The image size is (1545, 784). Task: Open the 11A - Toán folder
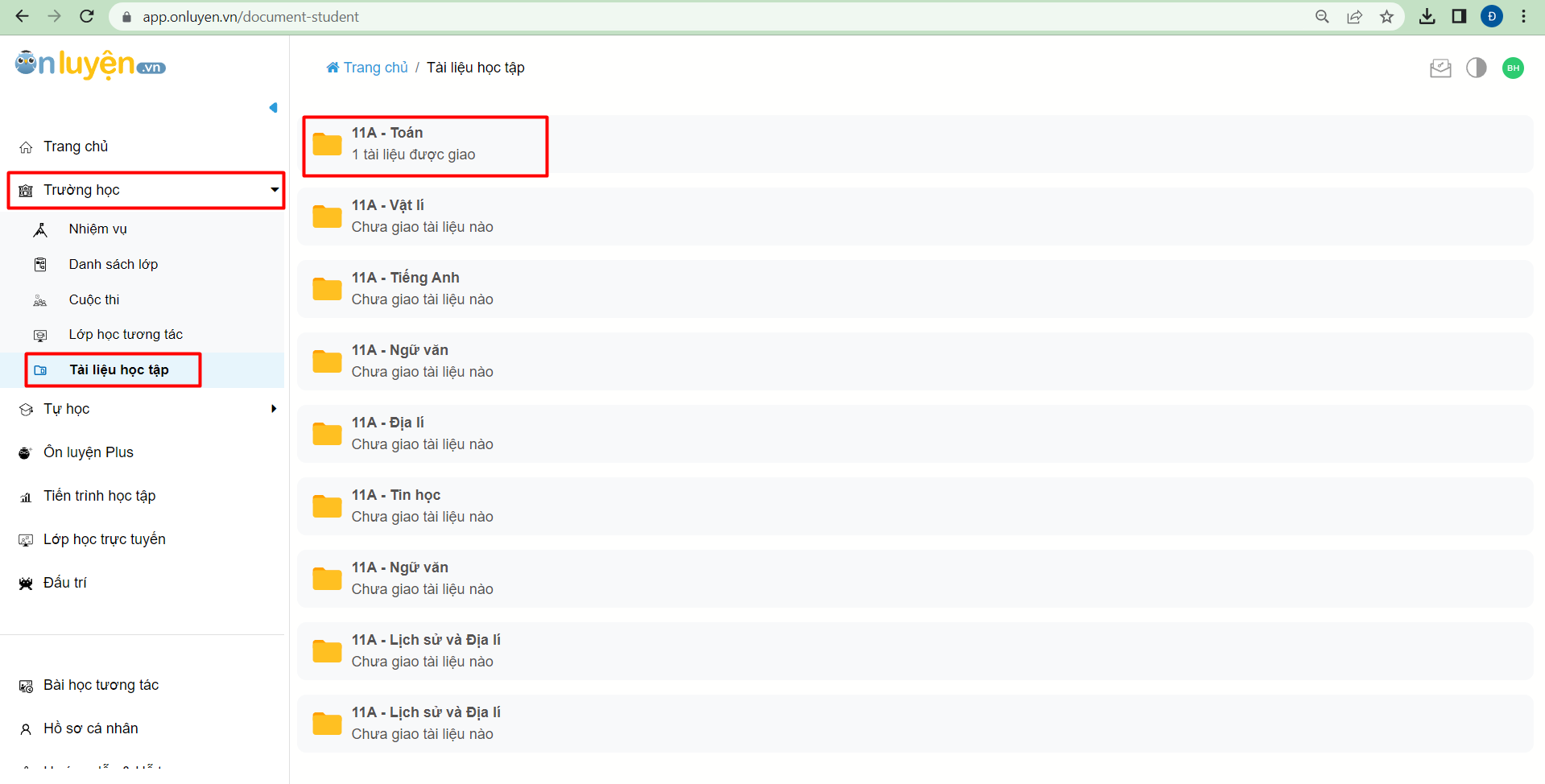pyautogui.click(x=915, y=144)
